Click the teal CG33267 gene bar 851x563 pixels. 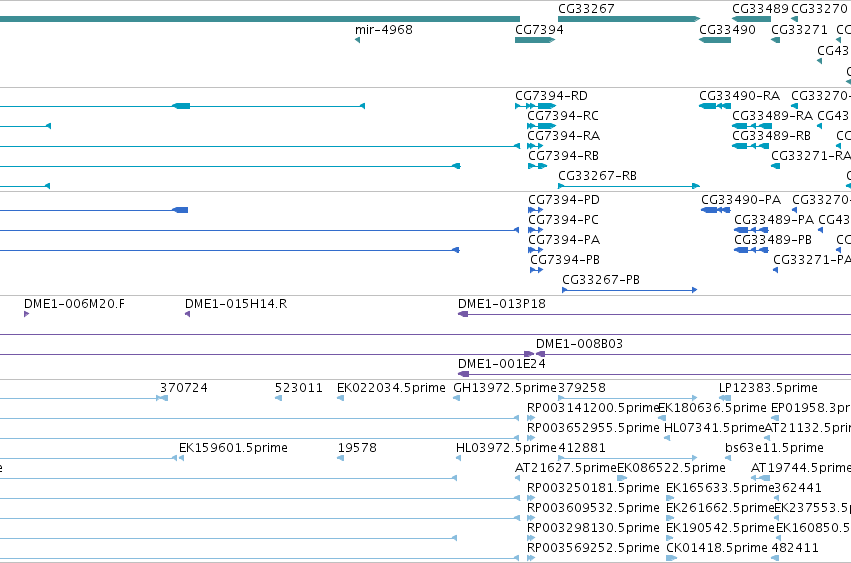point(628,19)
